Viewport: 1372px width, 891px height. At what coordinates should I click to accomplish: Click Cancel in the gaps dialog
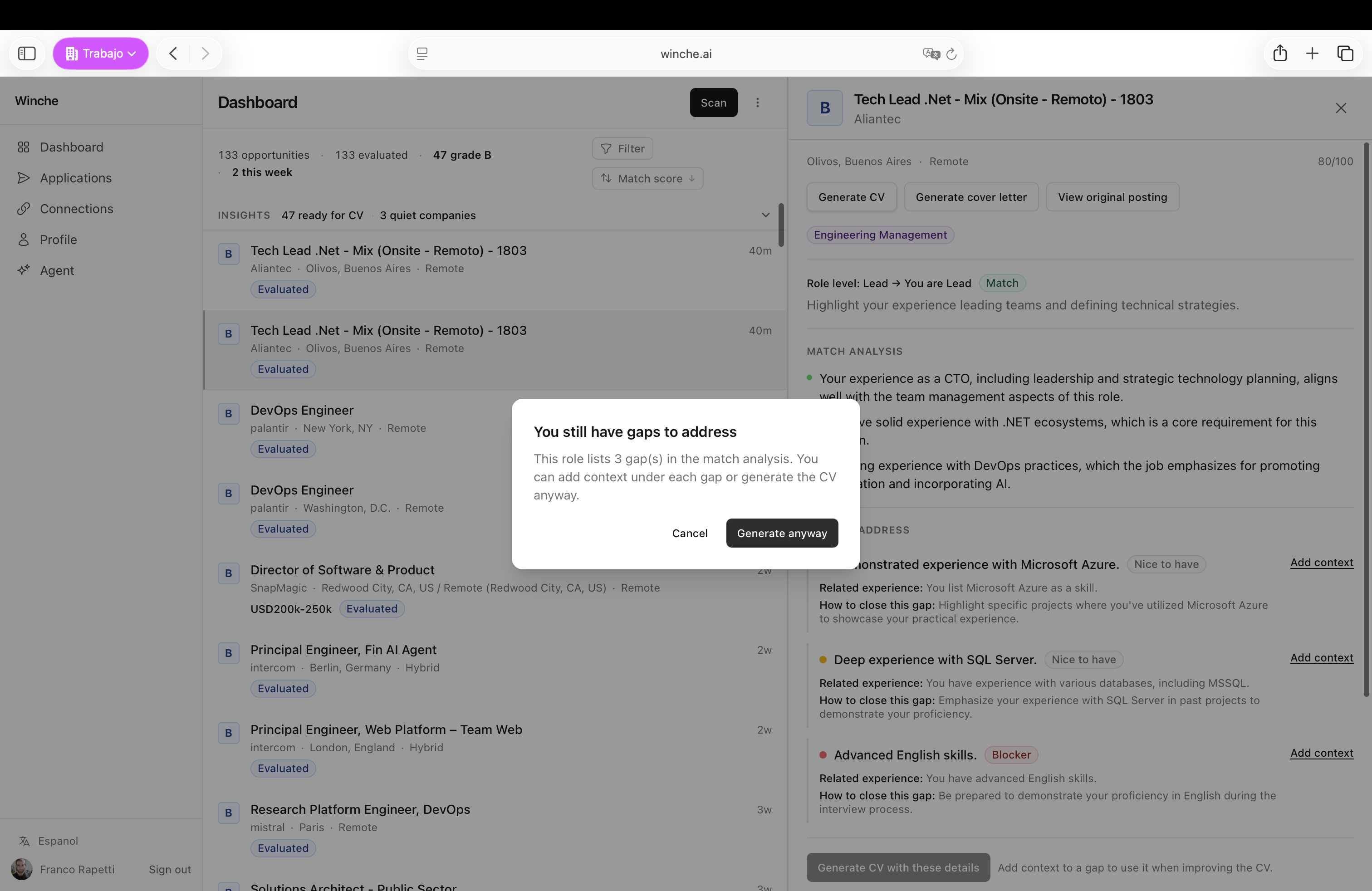690,533
